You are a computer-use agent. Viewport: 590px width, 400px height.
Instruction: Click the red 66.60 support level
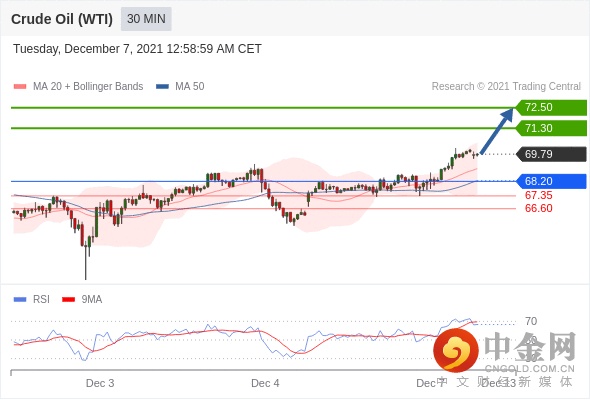coord(538,208)
